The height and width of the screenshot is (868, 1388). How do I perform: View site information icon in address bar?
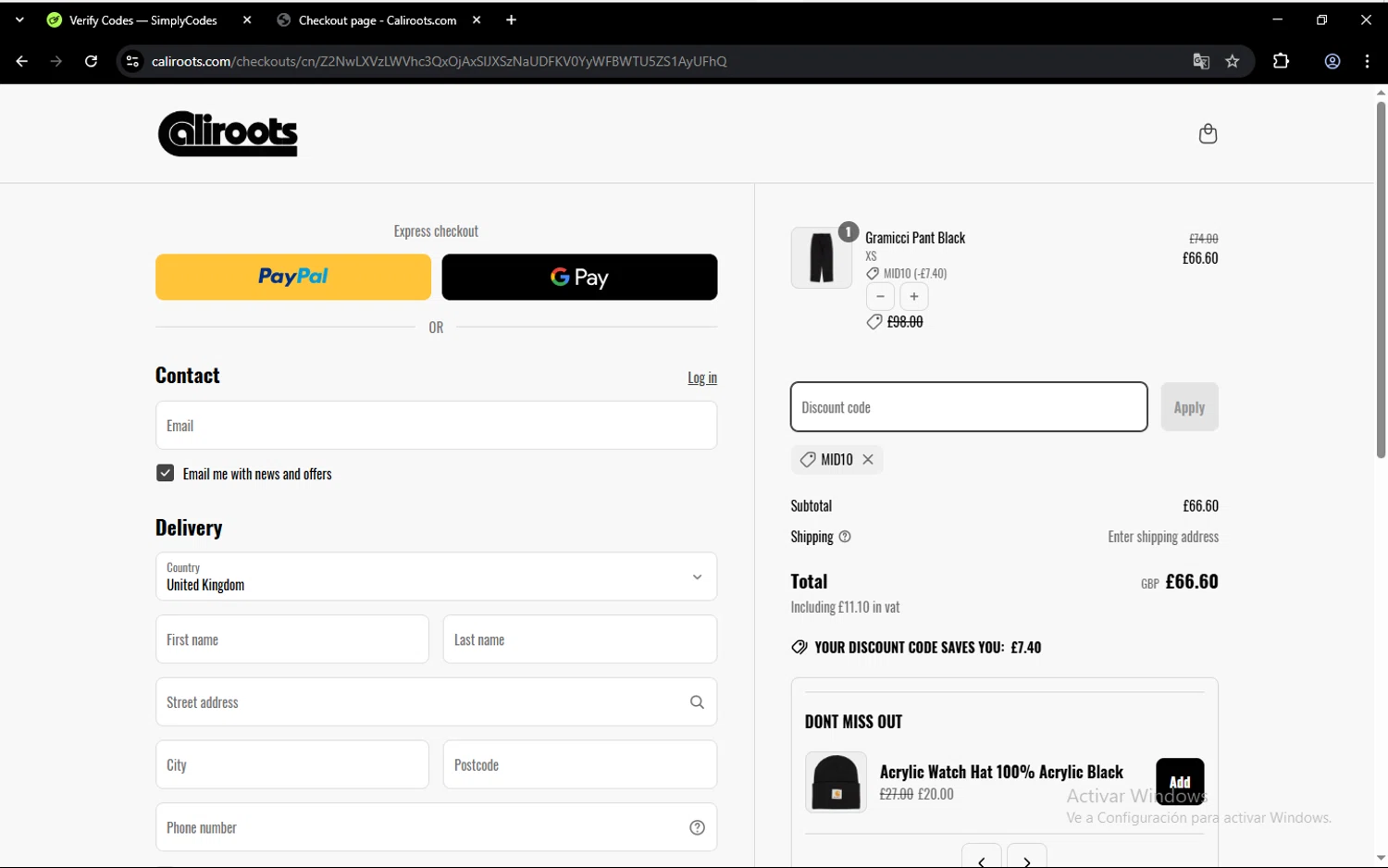point(132,61)
